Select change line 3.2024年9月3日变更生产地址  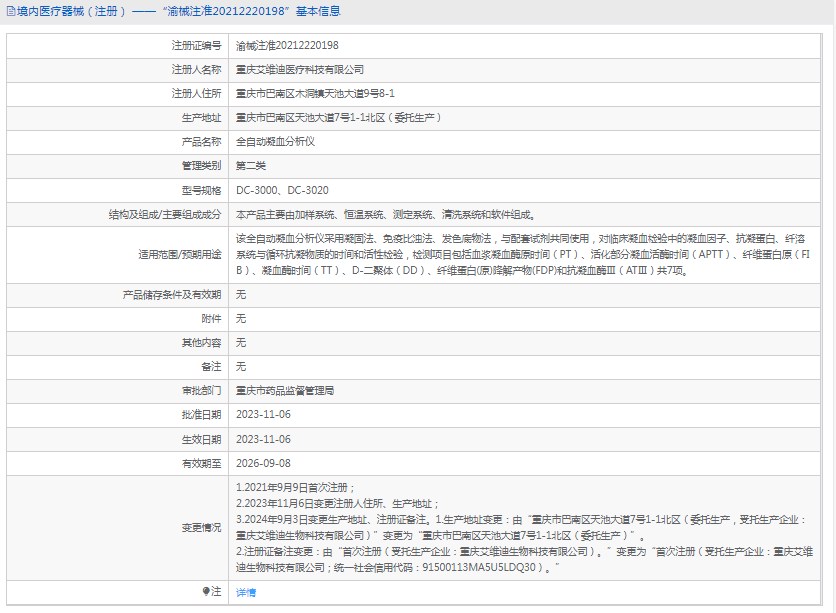[x=522, y=528]
